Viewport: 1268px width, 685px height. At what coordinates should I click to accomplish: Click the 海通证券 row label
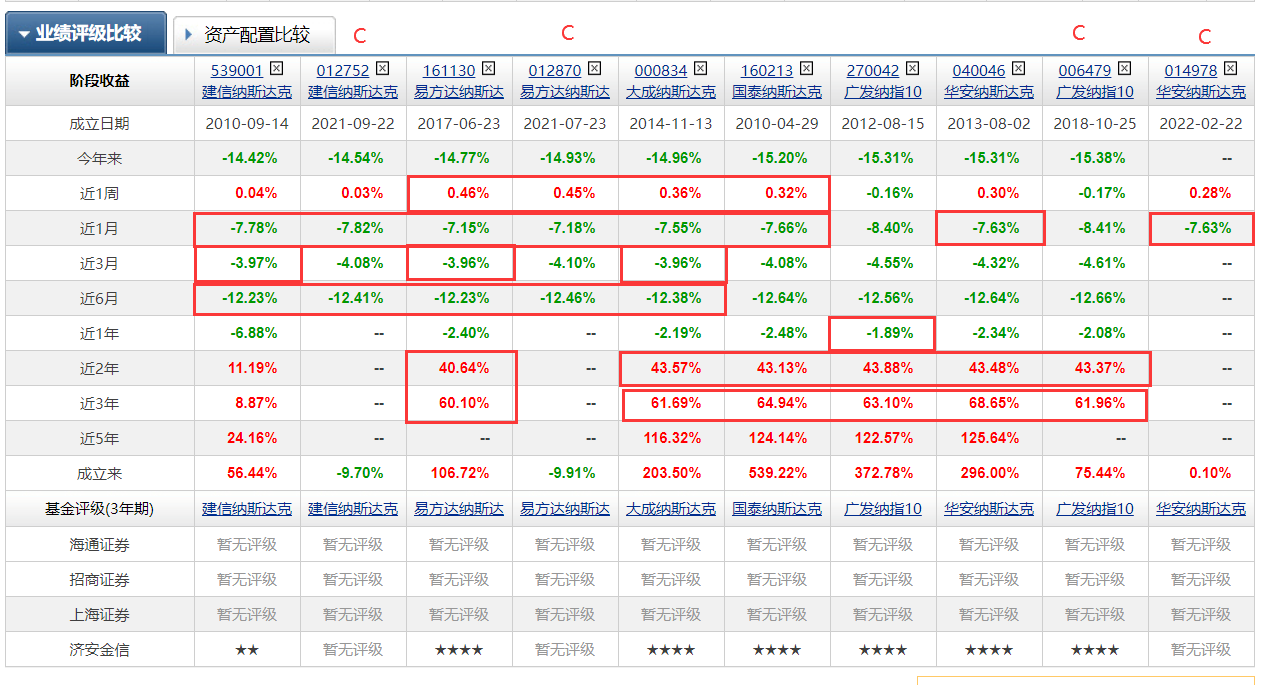[x=100, y=544]
